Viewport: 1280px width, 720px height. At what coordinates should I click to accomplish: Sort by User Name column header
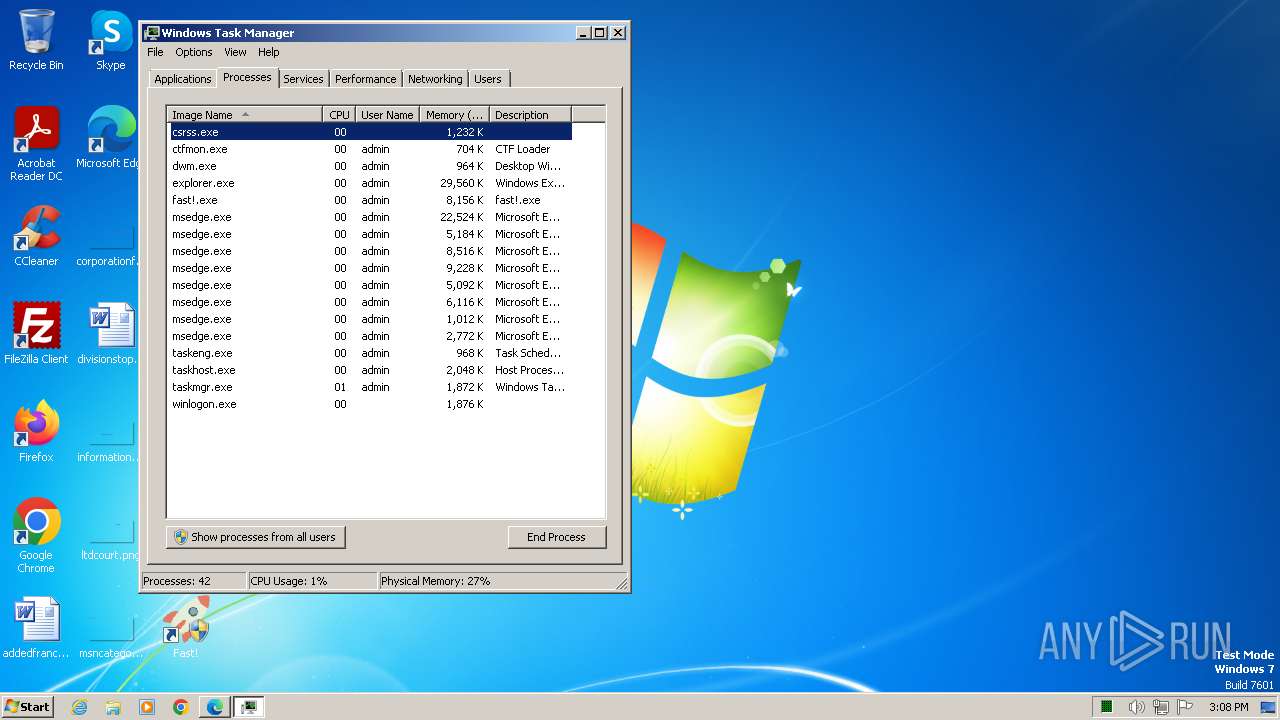387,115
